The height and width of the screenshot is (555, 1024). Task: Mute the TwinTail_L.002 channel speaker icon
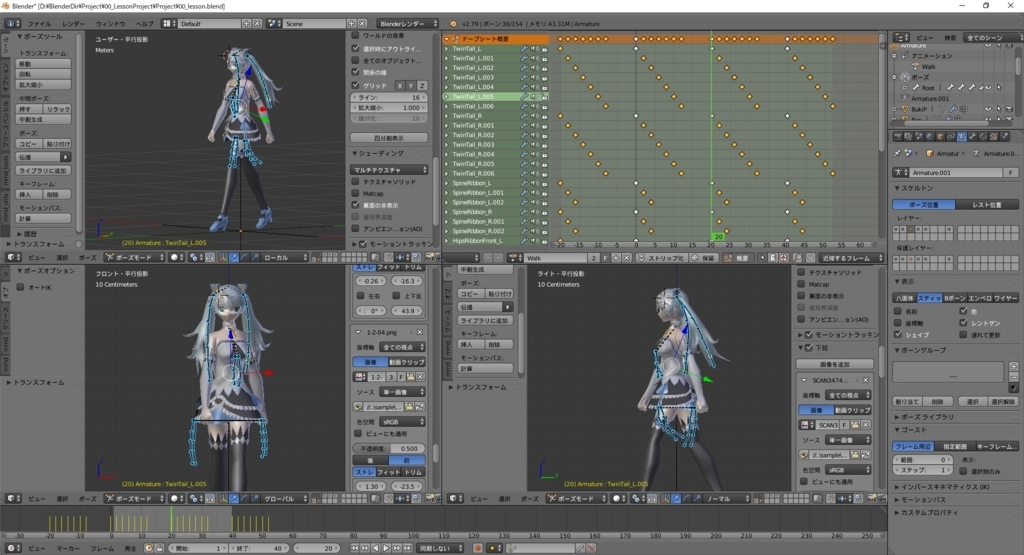click(x=534, y=68)
